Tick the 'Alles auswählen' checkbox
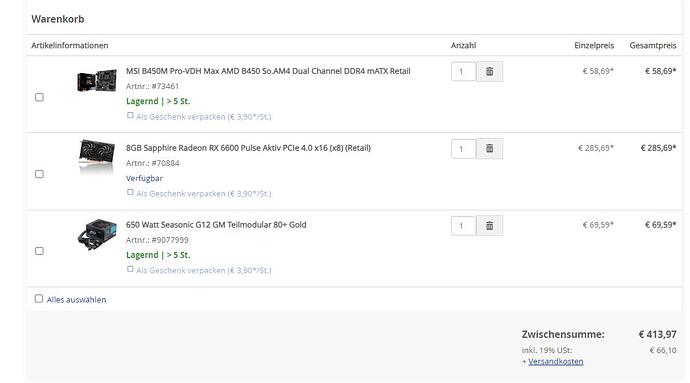This screenshot has width=690, height=383. pyautogui.click(x=39, y=298)
